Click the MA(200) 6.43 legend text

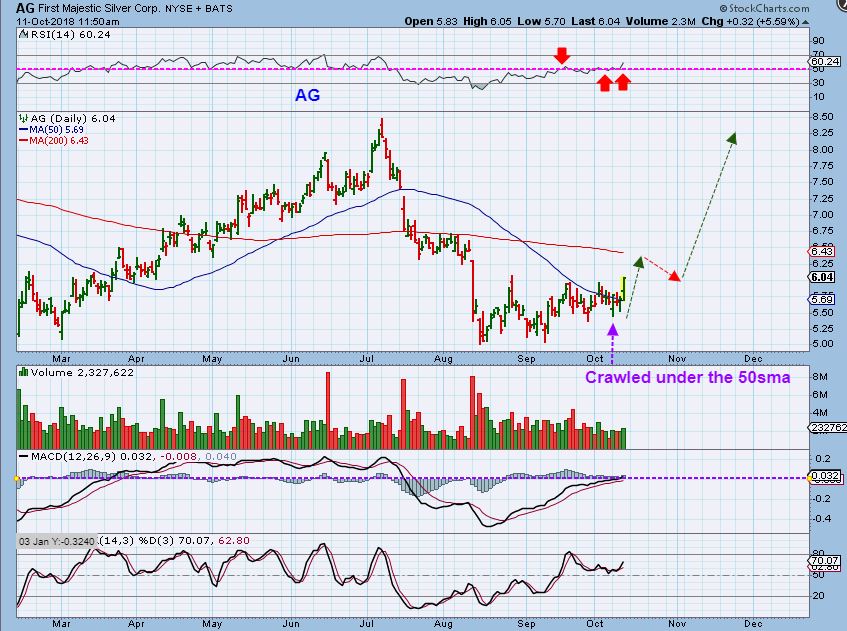point(59,140)
